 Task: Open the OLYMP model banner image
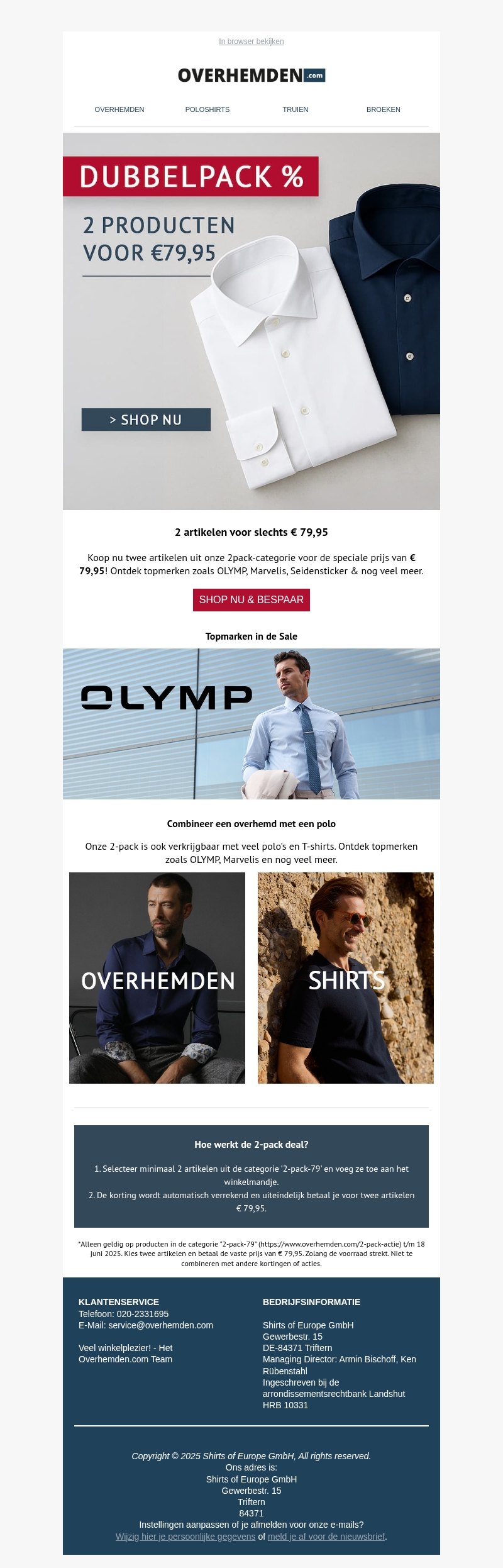pos(251,724)
